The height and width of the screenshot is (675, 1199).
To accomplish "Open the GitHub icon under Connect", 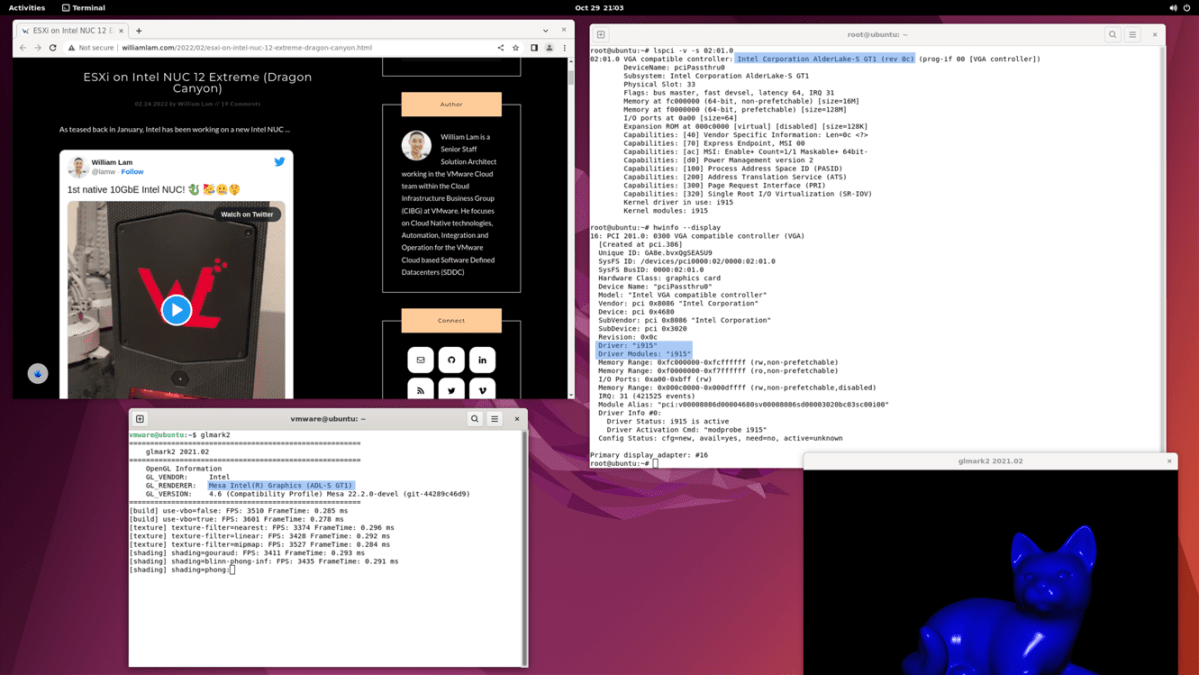I will tap(451, 359).
